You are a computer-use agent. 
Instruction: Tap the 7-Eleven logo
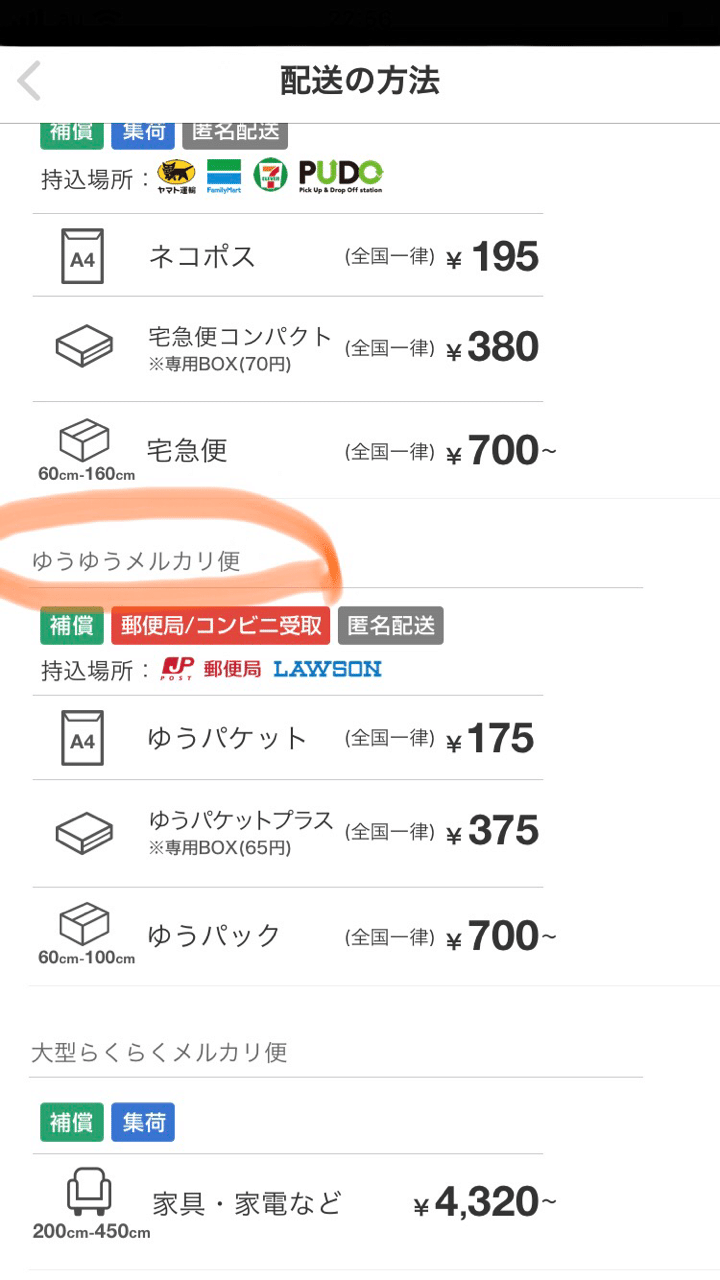click(x=270, y=176)
